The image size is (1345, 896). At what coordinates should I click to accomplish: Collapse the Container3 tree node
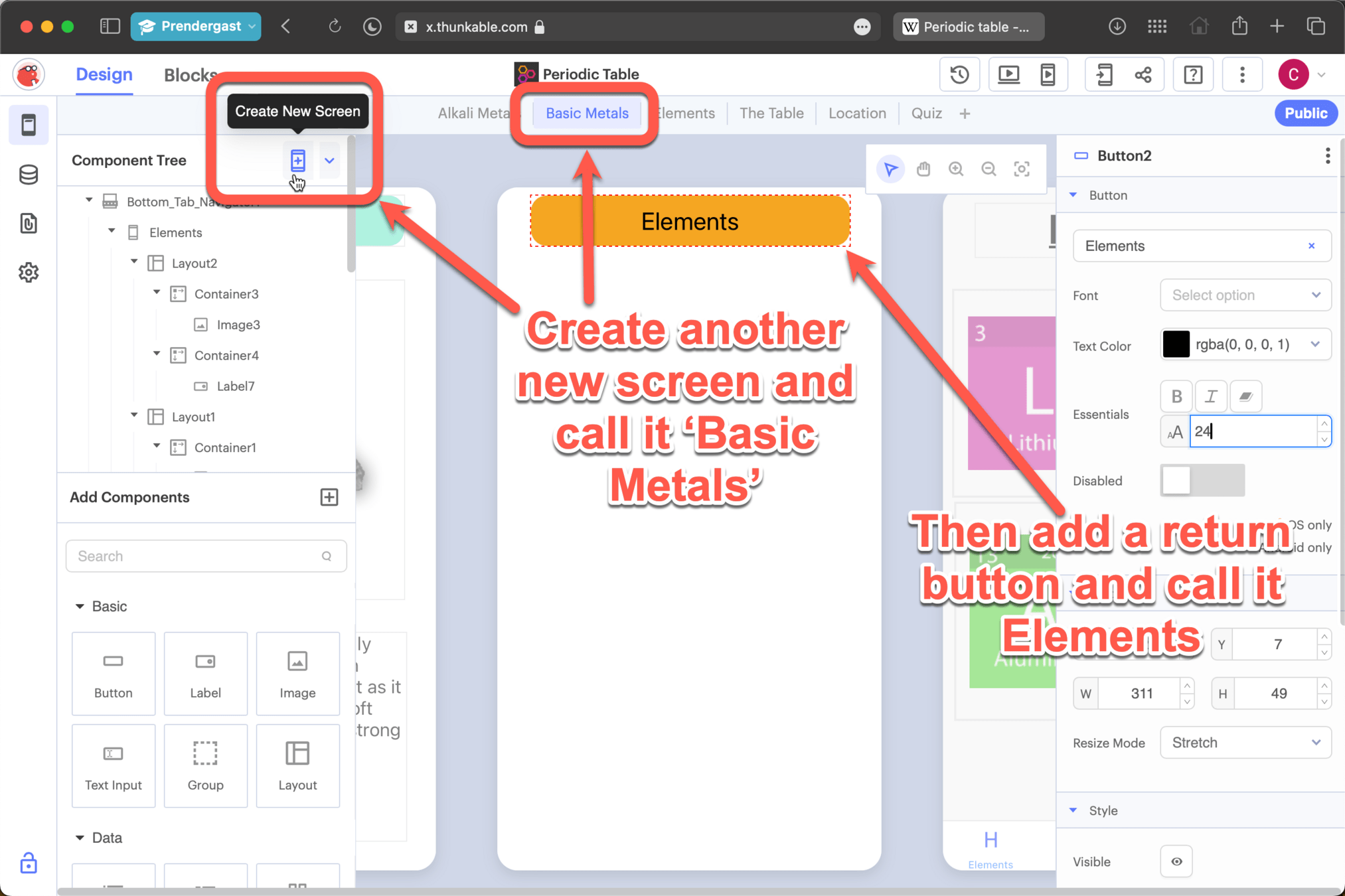coord(157,293)
